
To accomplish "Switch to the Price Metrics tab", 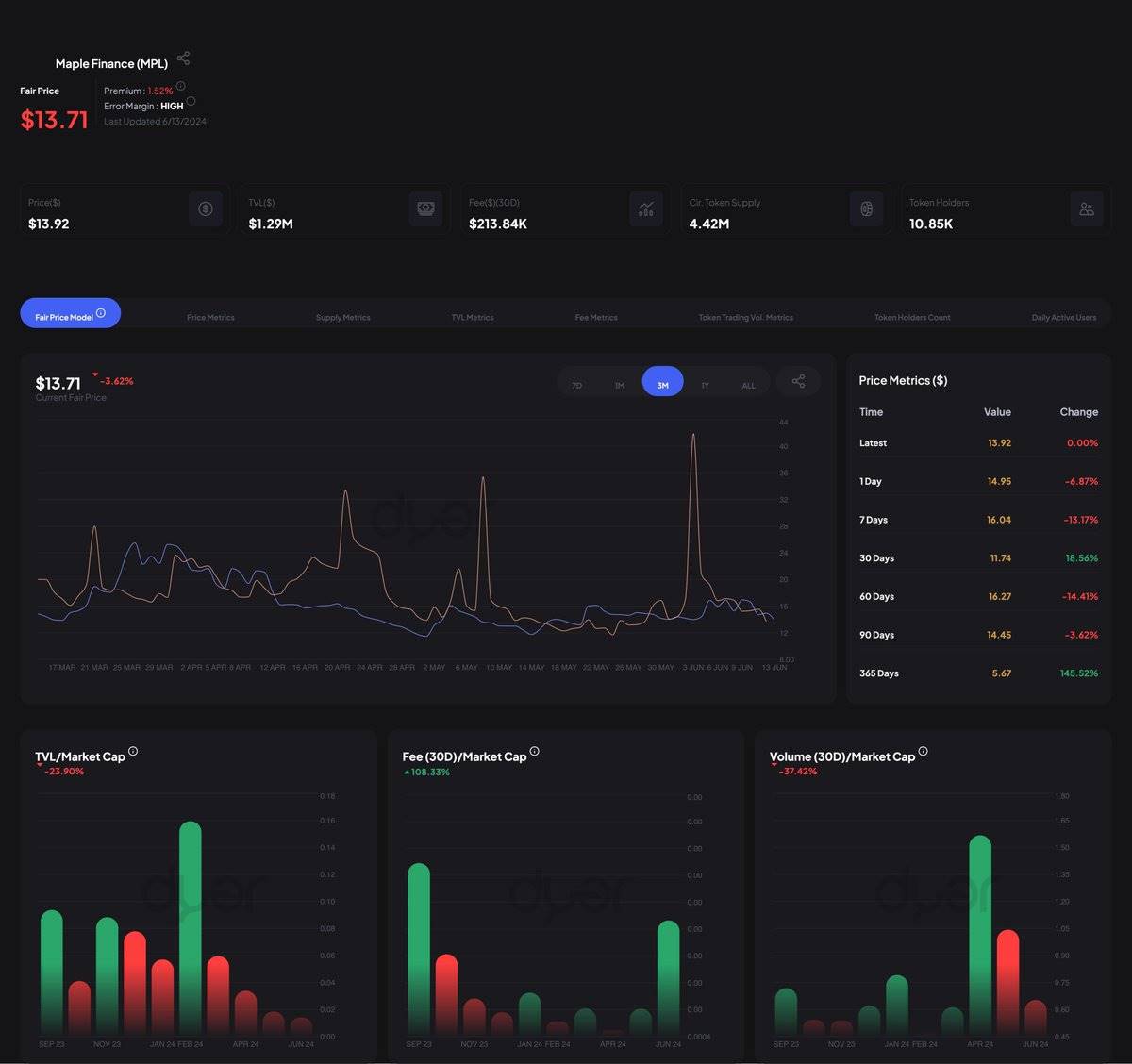I will pyautogui.click(x=210, y=317).
